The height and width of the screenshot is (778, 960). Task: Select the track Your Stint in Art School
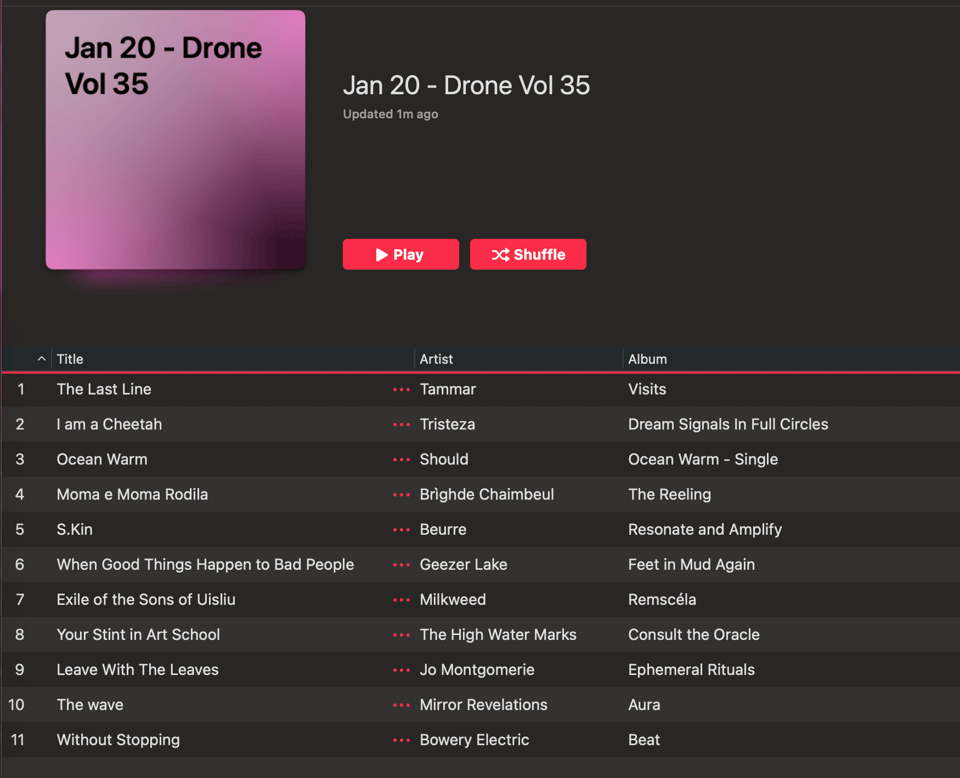click(x=138, y=635)
